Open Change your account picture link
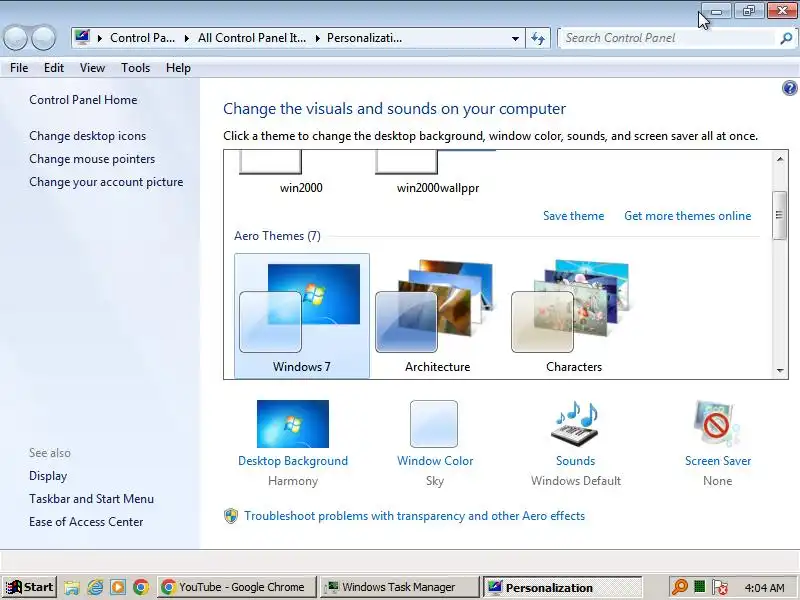800x600 pixels. point(106,182)
